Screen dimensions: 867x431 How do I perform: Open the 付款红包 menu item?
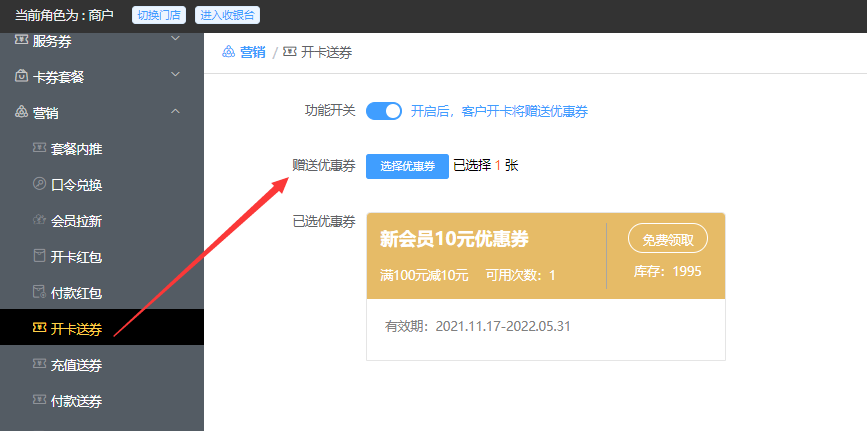pyautogui.click(x=102, y=293)
